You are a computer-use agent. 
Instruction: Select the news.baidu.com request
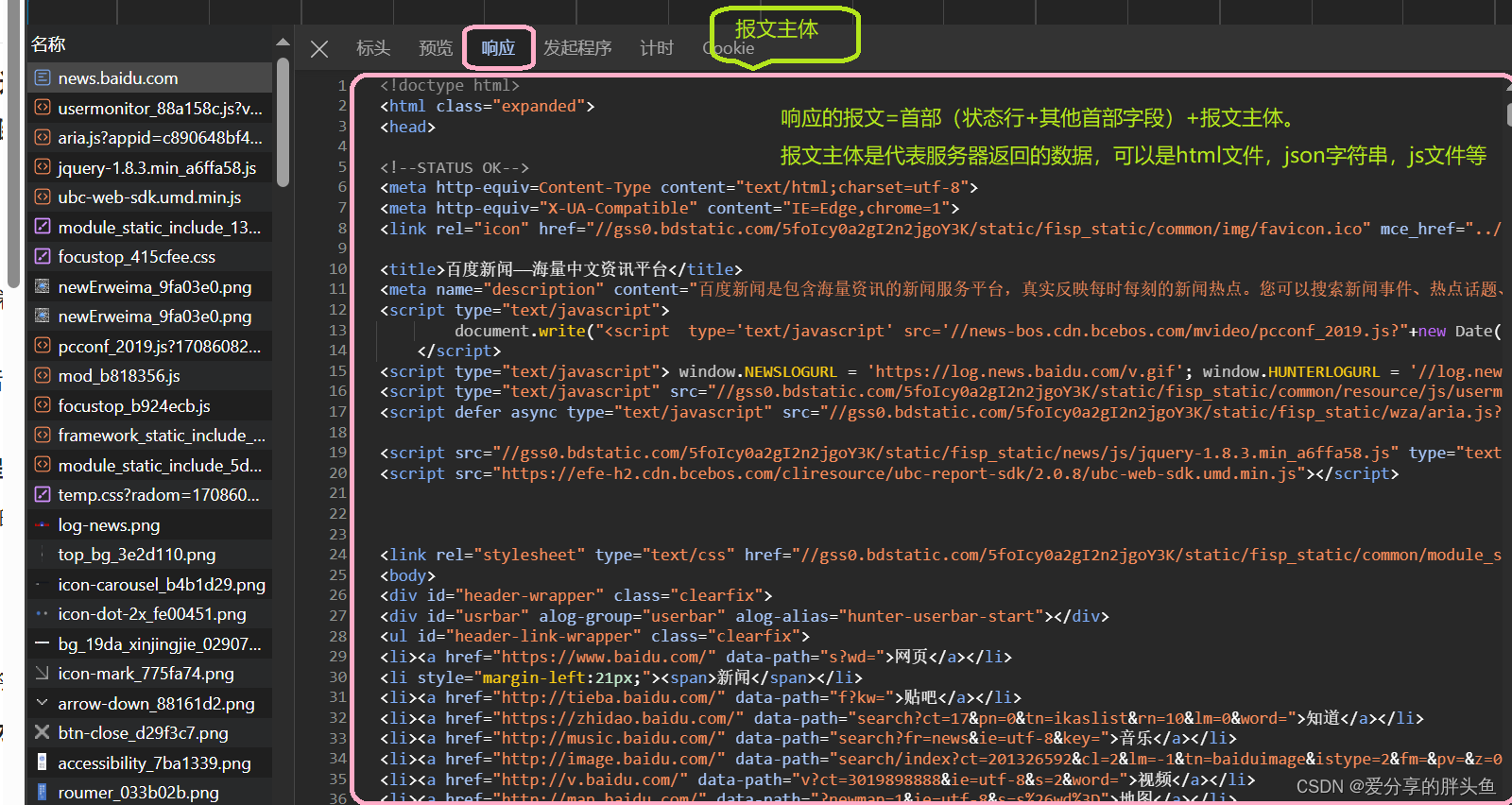(150, 77)
